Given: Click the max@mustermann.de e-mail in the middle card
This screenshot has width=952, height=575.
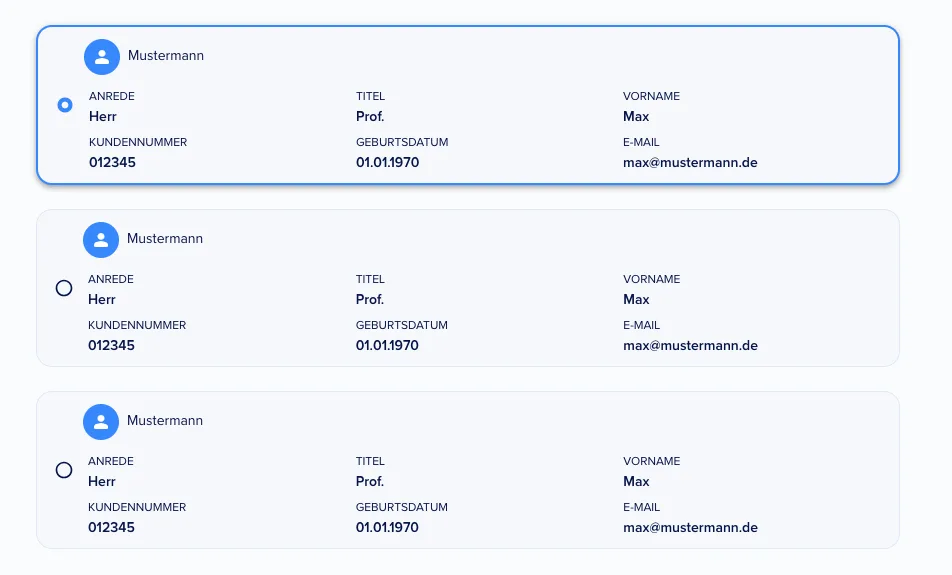Looking at the screenshot, I should 690,345.
